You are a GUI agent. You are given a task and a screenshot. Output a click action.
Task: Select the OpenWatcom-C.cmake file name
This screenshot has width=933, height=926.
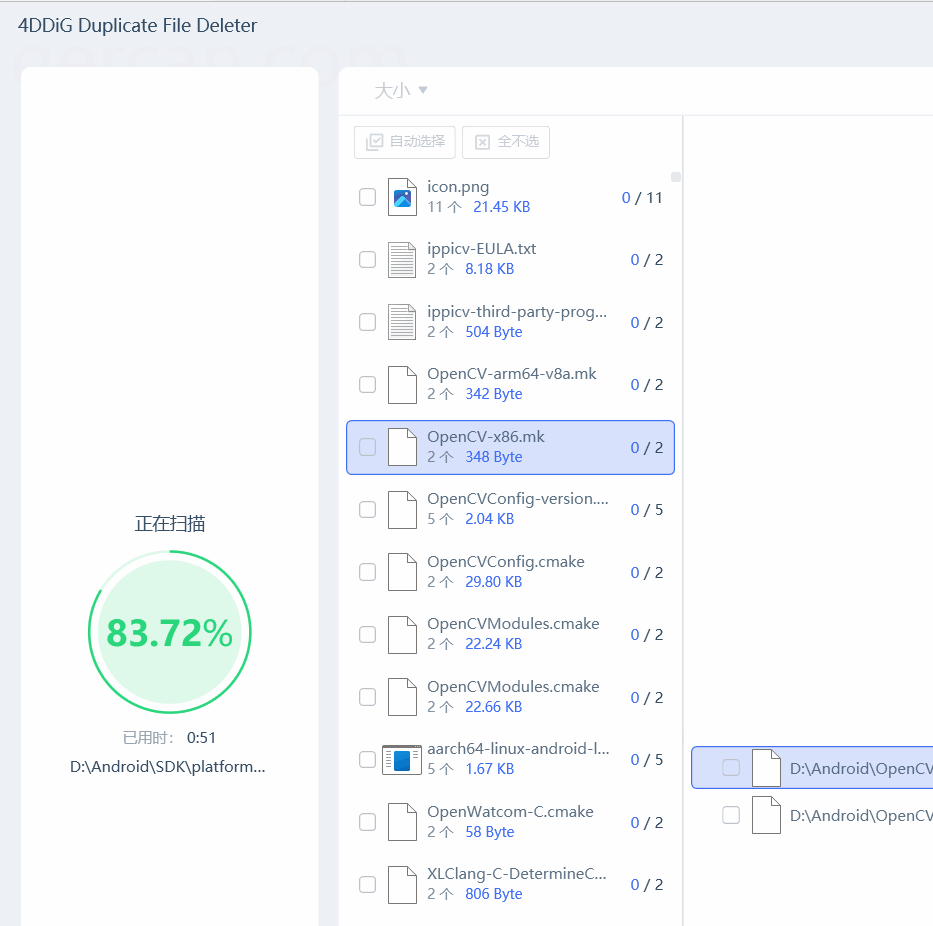click(x=510, y=812)
